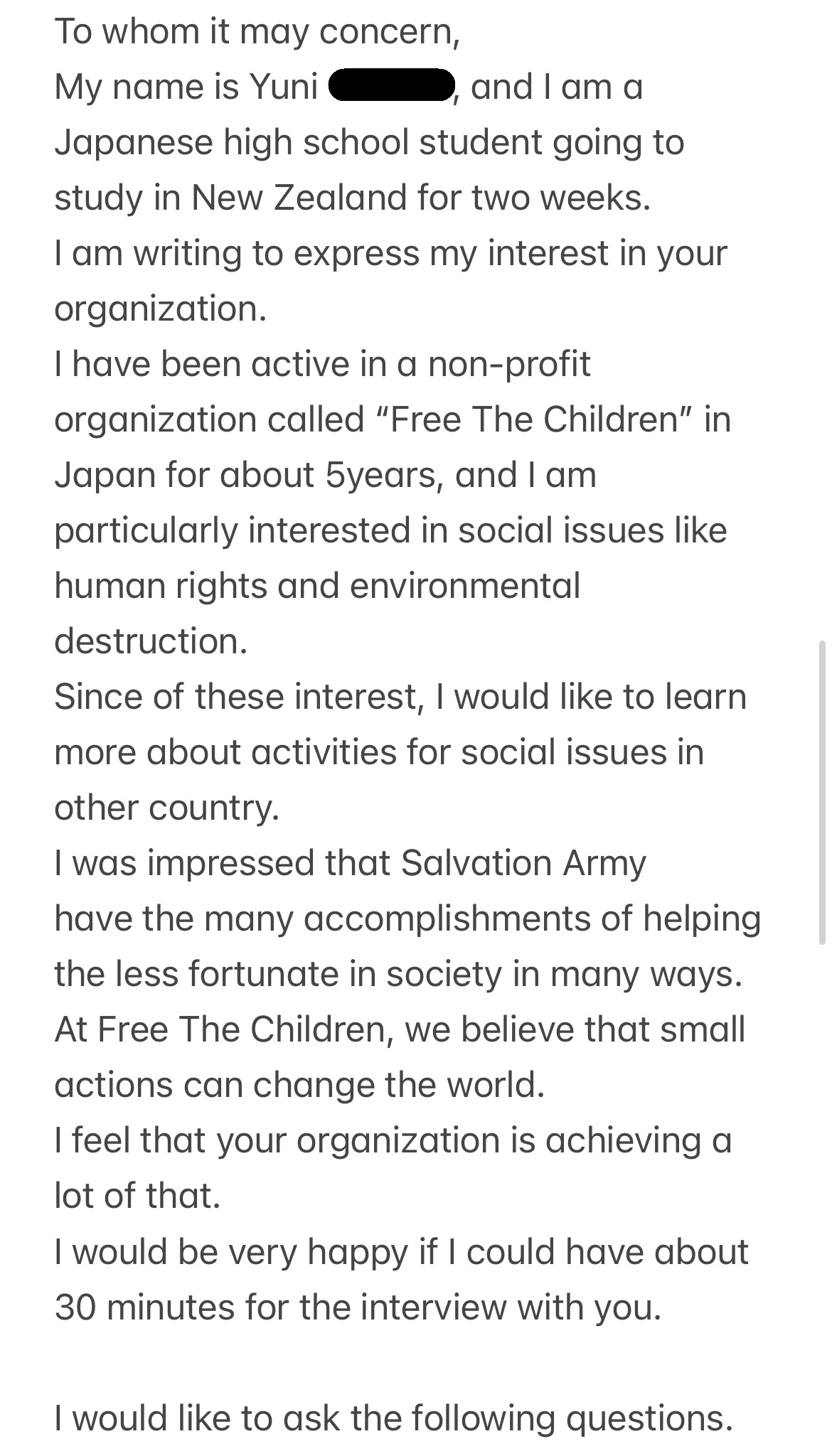
Task: Place cursor on "To whom it may concern" line
Action: tap(257, 32)
